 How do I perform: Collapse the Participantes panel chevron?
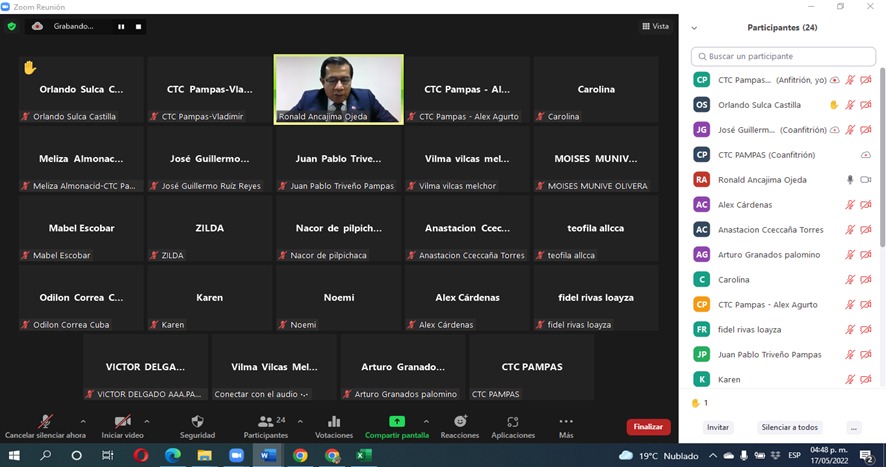pyautogui.click(x=695, y=28)
